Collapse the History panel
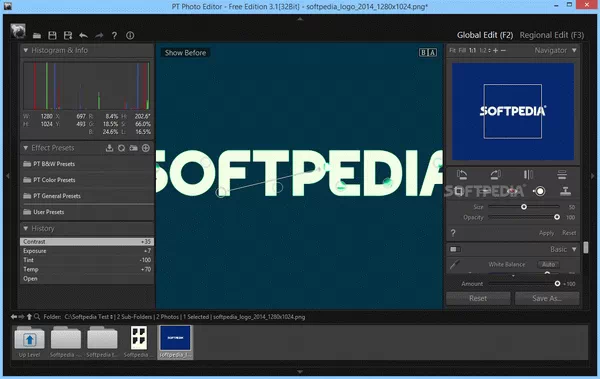 26,229
